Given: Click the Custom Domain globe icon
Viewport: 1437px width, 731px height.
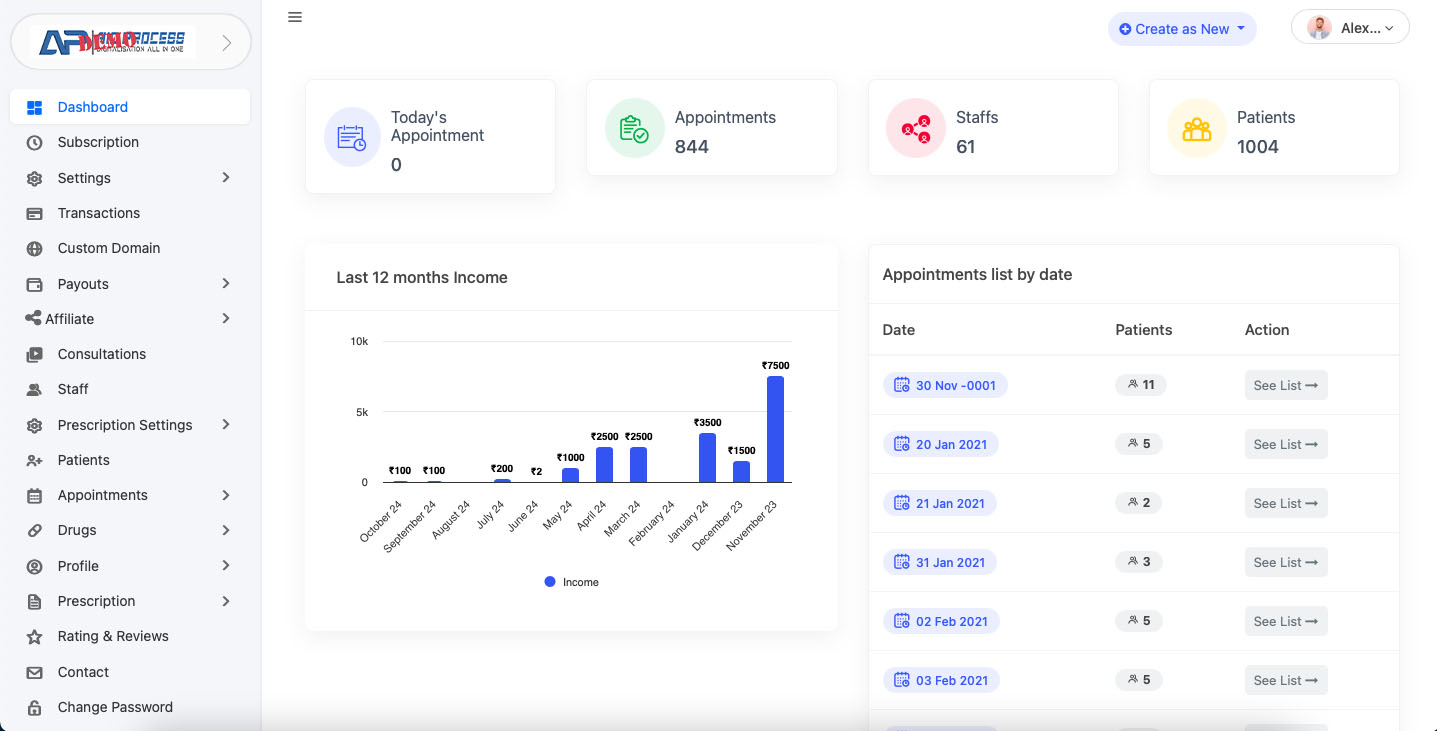Looking at the screenshot, I should coord(35,249).
